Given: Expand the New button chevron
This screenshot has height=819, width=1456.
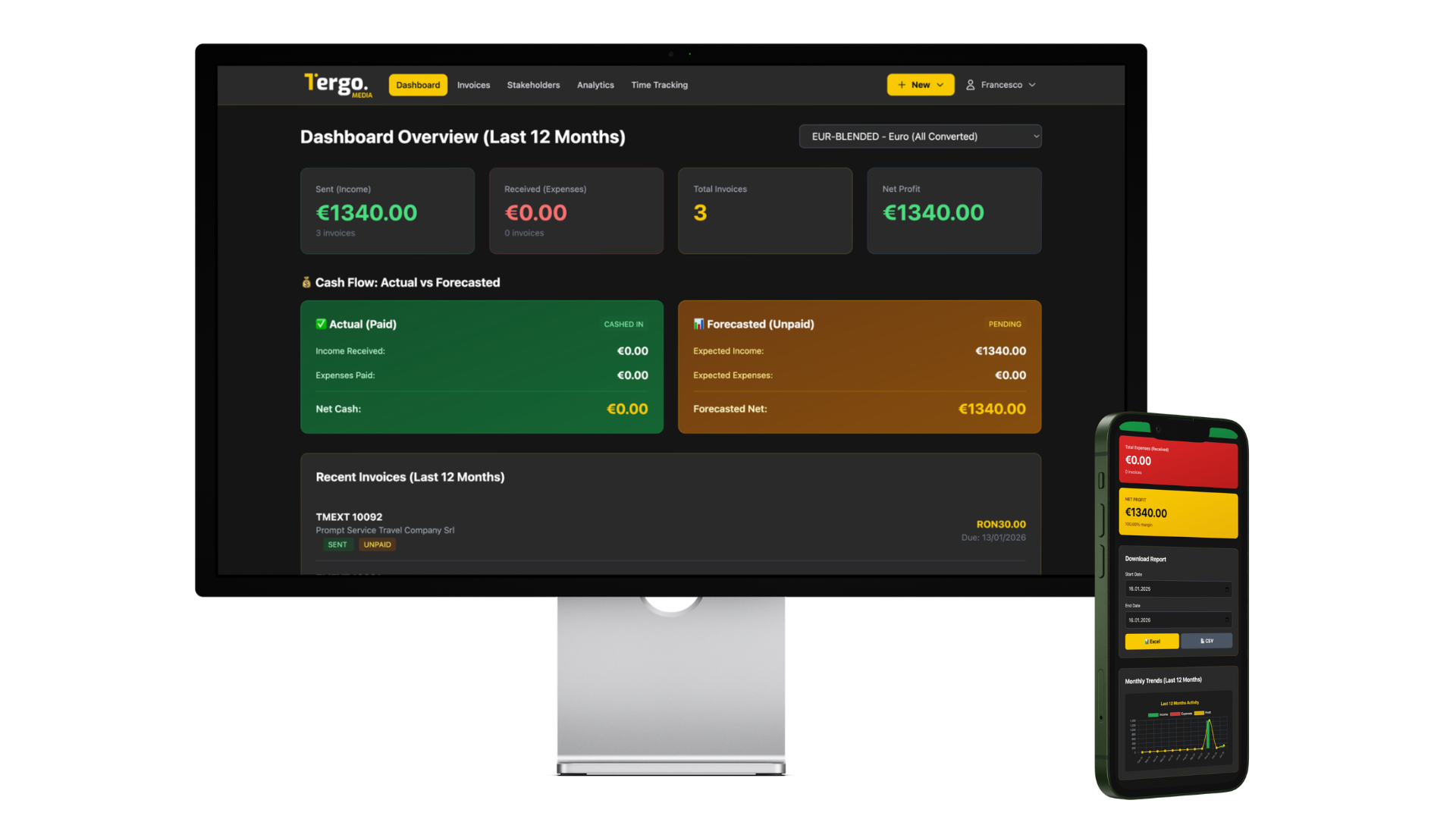Looking at the screenshot, I should [x=940, y=85].
